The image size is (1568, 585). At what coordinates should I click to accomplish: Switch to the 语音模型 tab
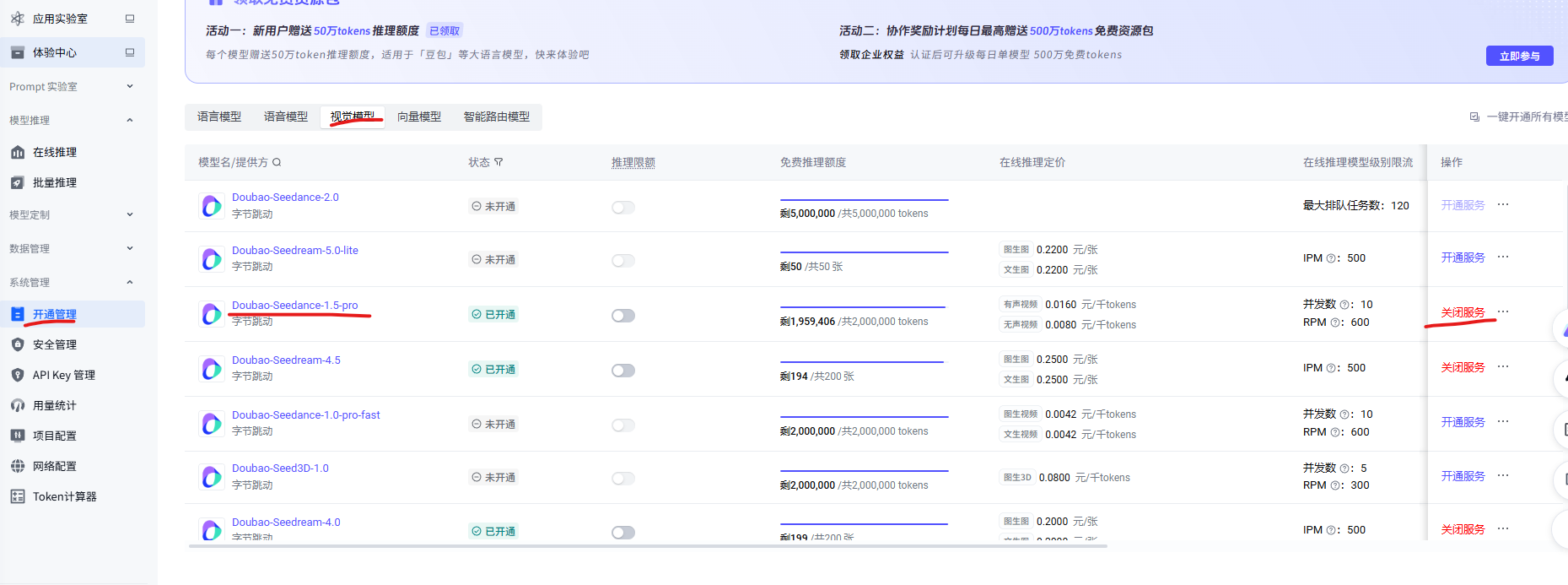point(286,117)
